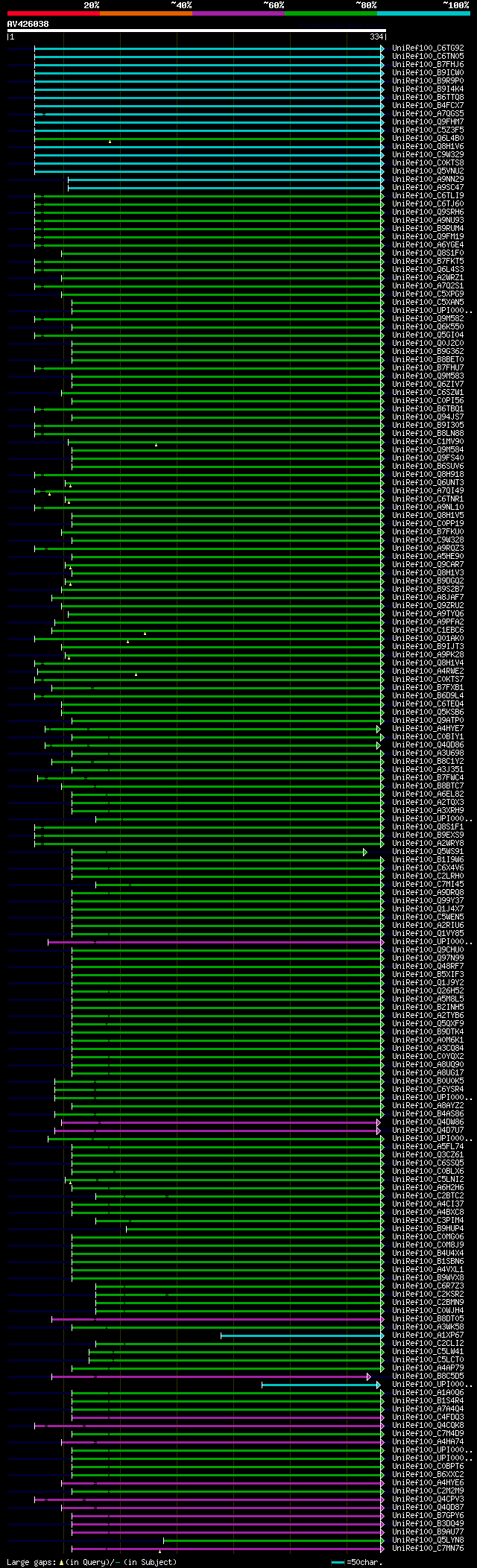
Task: Click the arrowhead ending the B8C5D5 alignment
Action: [368, 1376]
